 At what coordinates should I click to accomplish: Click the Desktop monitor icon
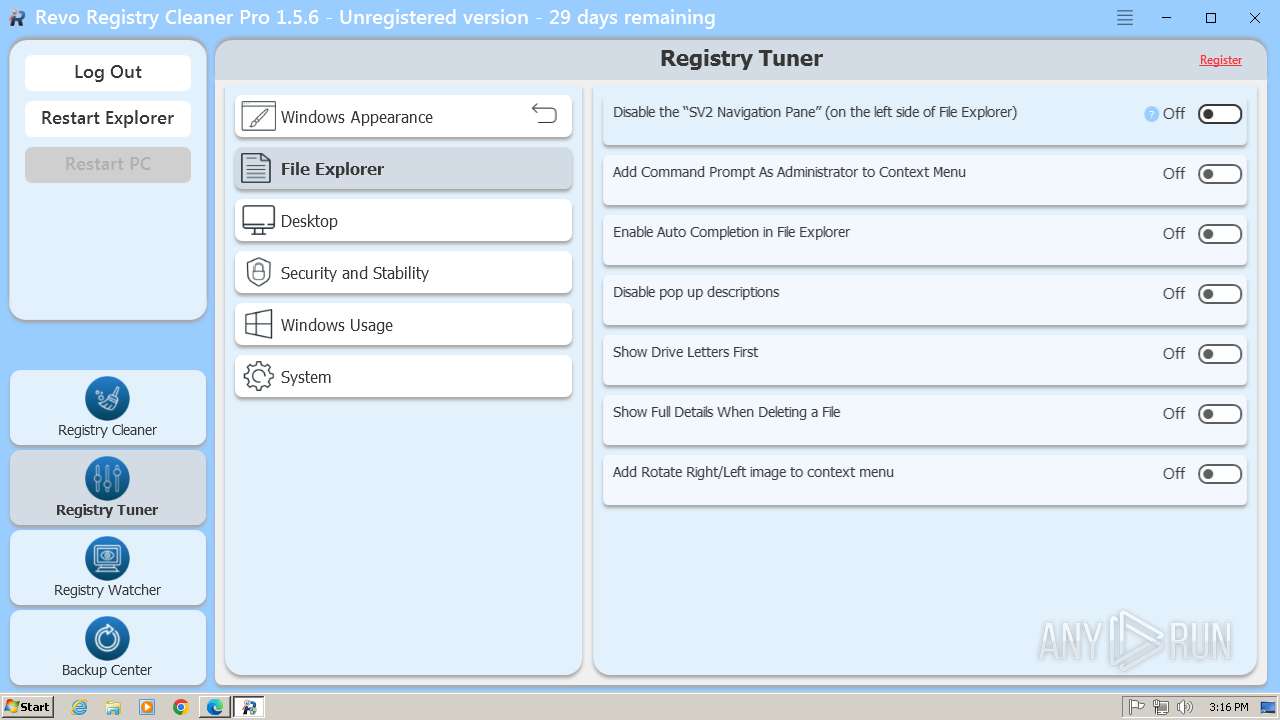click(258, 221)
